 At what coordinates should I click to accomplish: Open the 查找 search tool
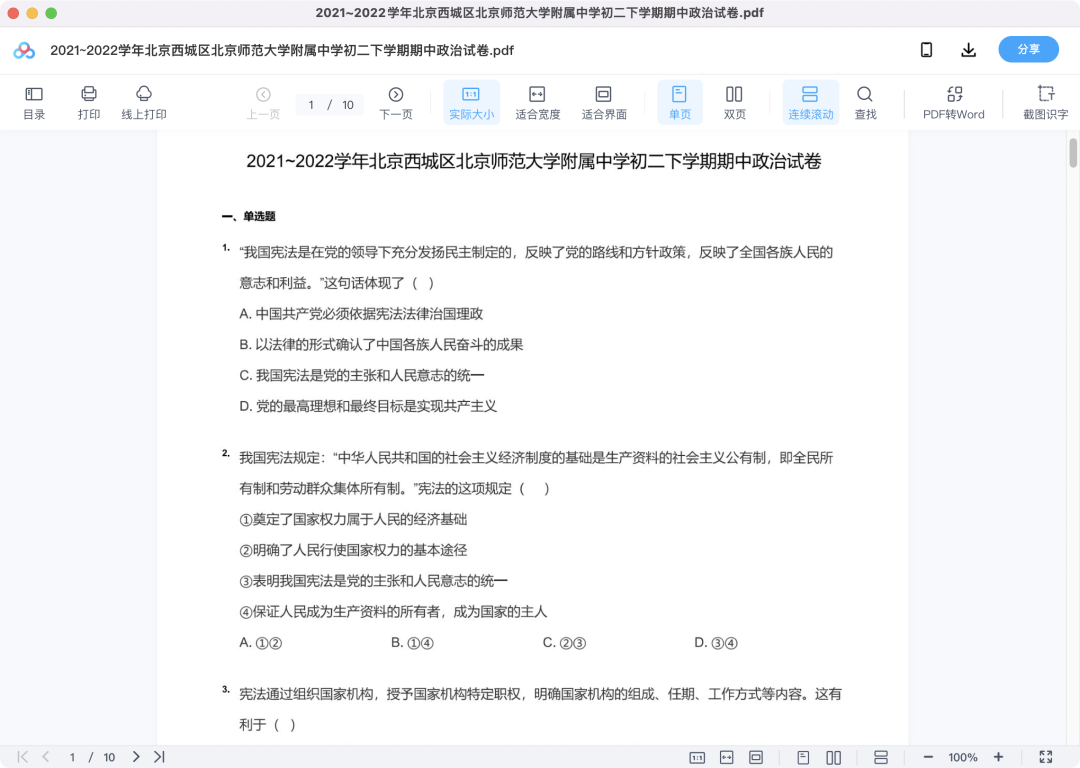pyautogui.click(x=865, y=103)
